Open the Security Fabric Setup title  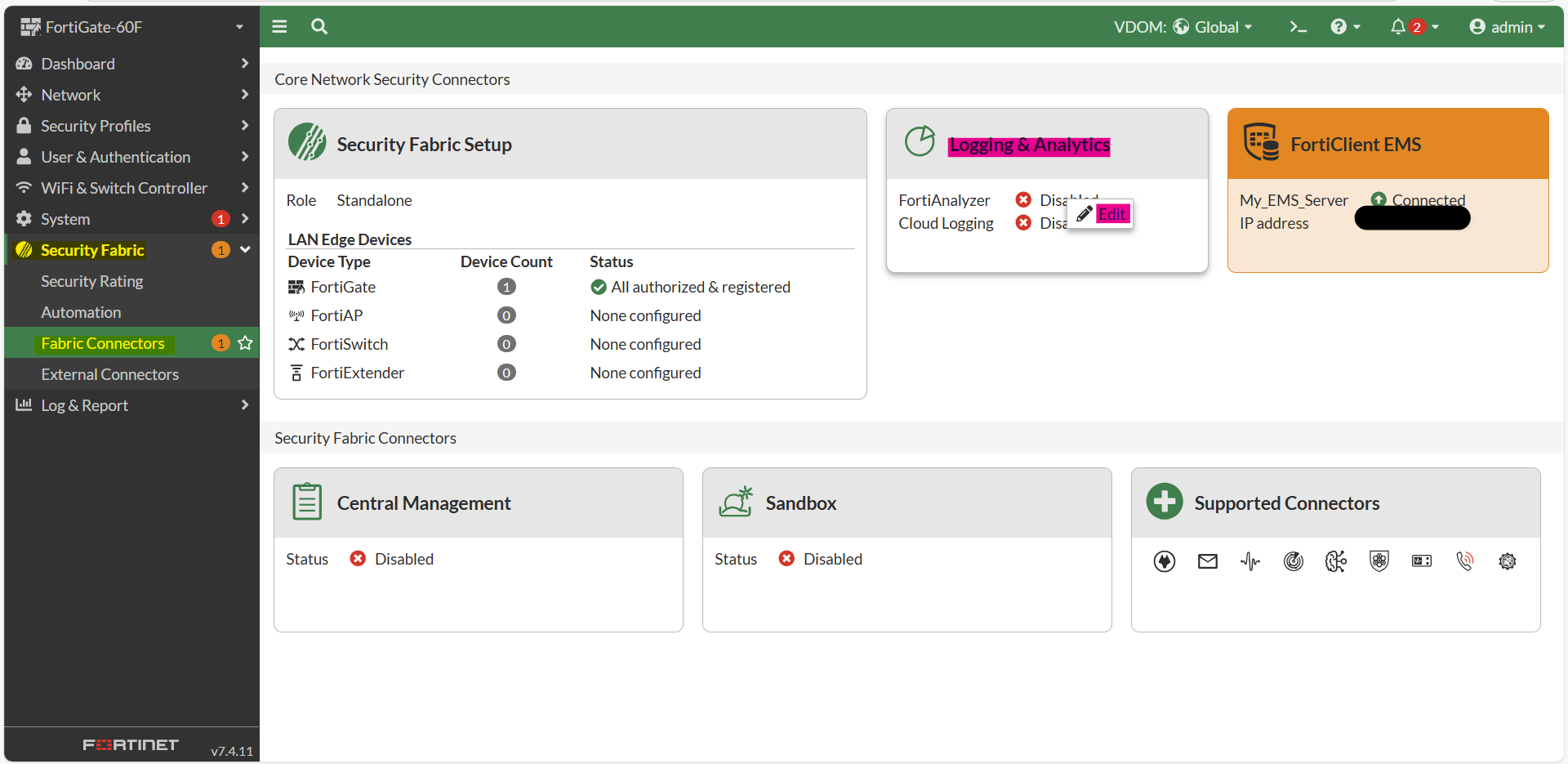pos(425,145)
